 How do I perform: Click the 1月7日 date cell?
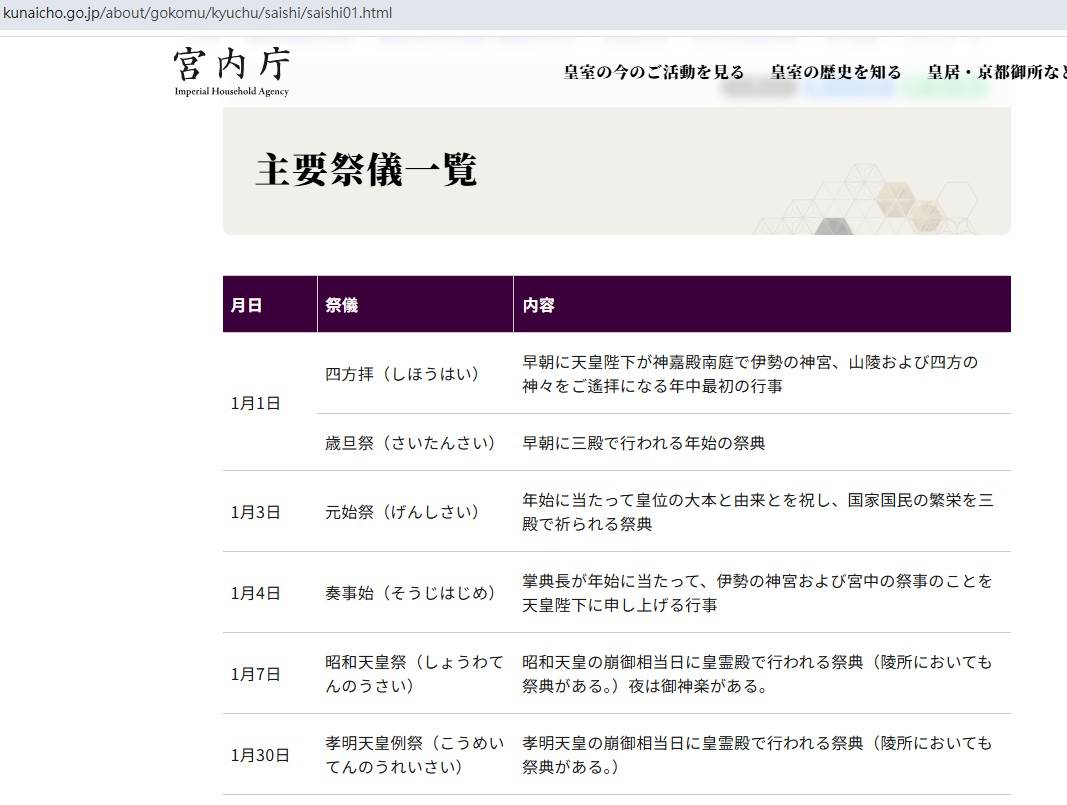click(x=255, y=674)
